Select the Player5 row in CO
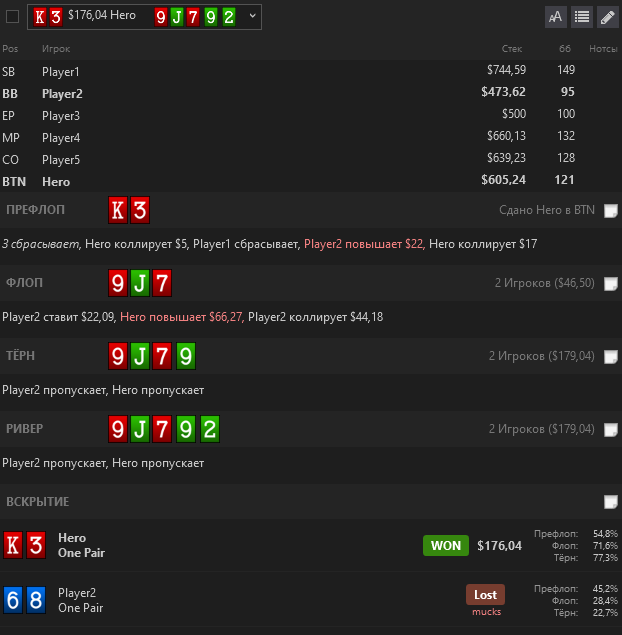This screenshot has height=635, width=622. tap(311, 159)
